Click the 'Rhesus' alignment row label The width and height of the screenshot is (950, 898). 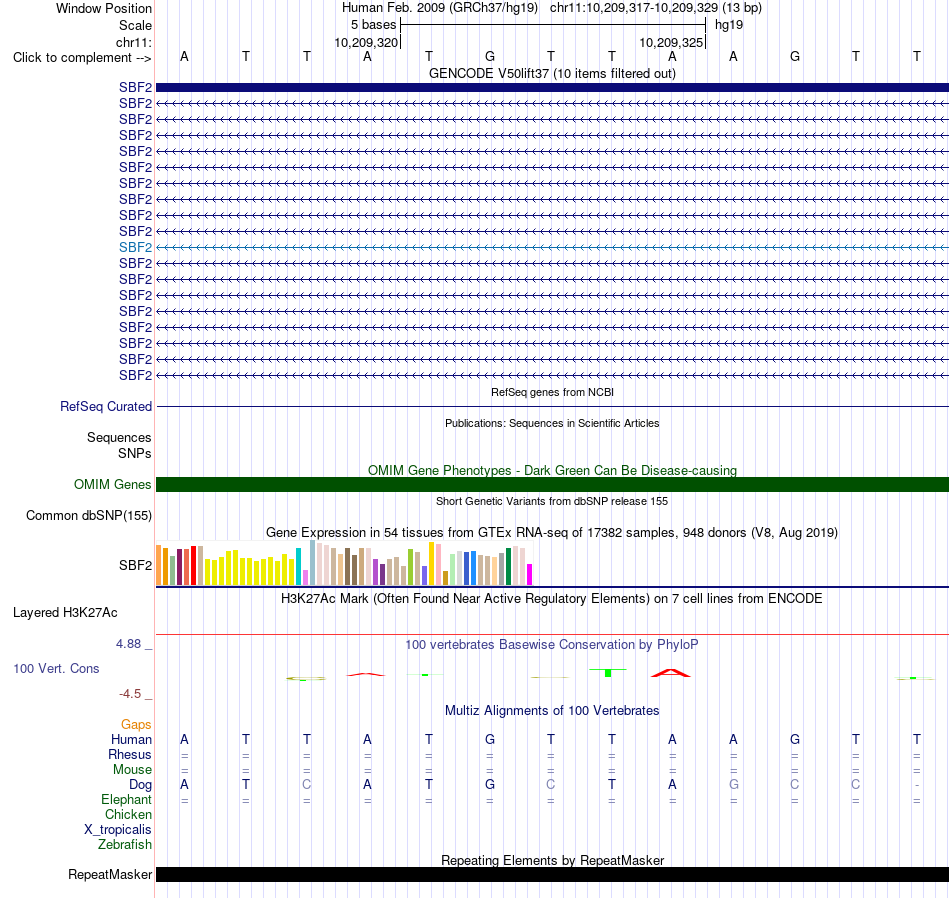click(130, 754)
